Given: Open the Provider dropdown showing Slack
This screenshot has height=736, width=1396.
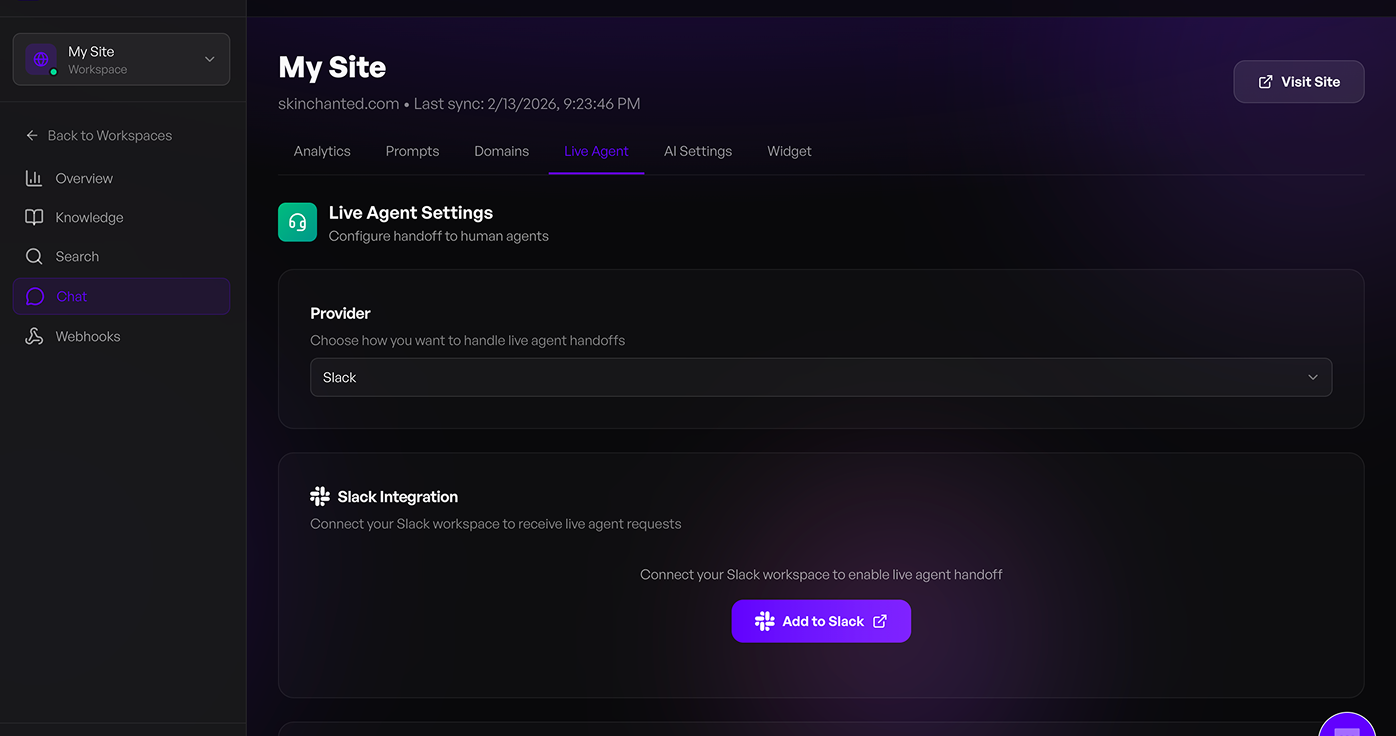Looking at the screenshot, I should coord(820,378).
